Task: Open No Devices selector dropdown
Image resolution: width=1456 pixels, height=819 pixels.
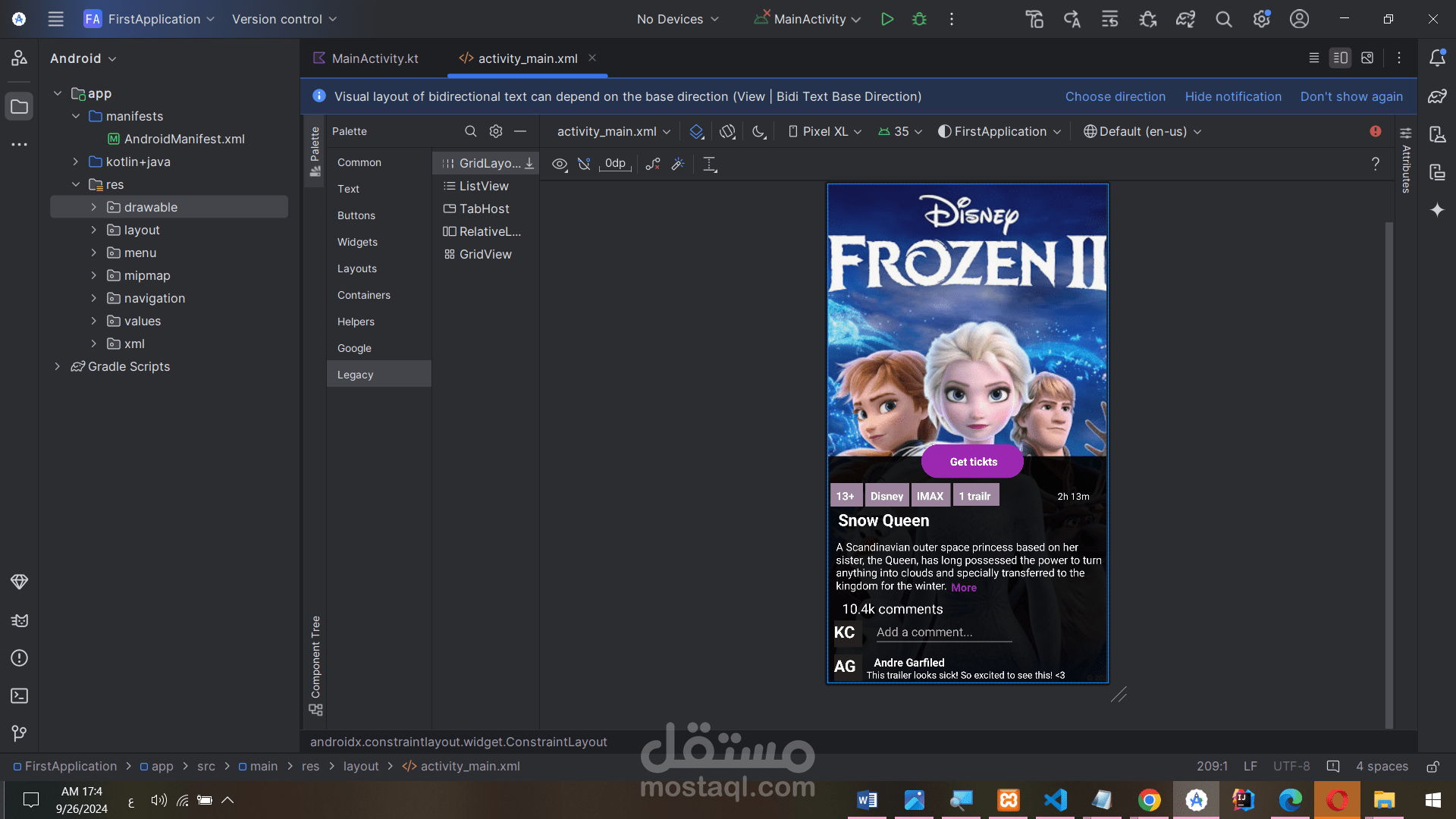Action: pyautogui.click(x=677, y=19)
